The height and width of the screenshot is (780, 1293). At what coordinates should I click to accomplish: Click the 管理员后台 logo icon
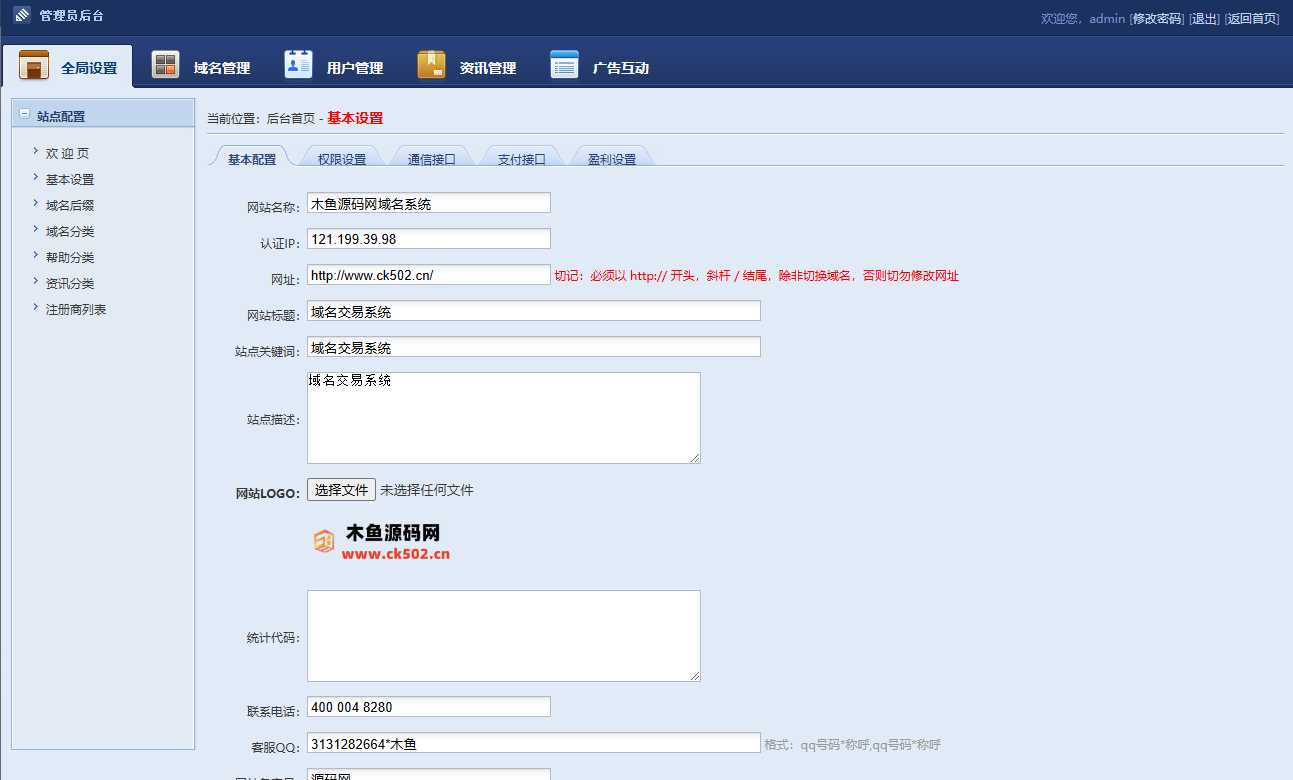[x=22, y=16]
